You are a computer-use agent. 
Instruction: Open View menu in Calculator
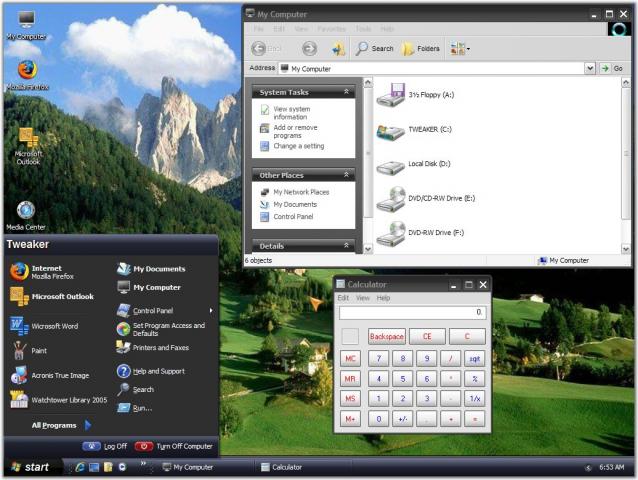click(363, 298)
